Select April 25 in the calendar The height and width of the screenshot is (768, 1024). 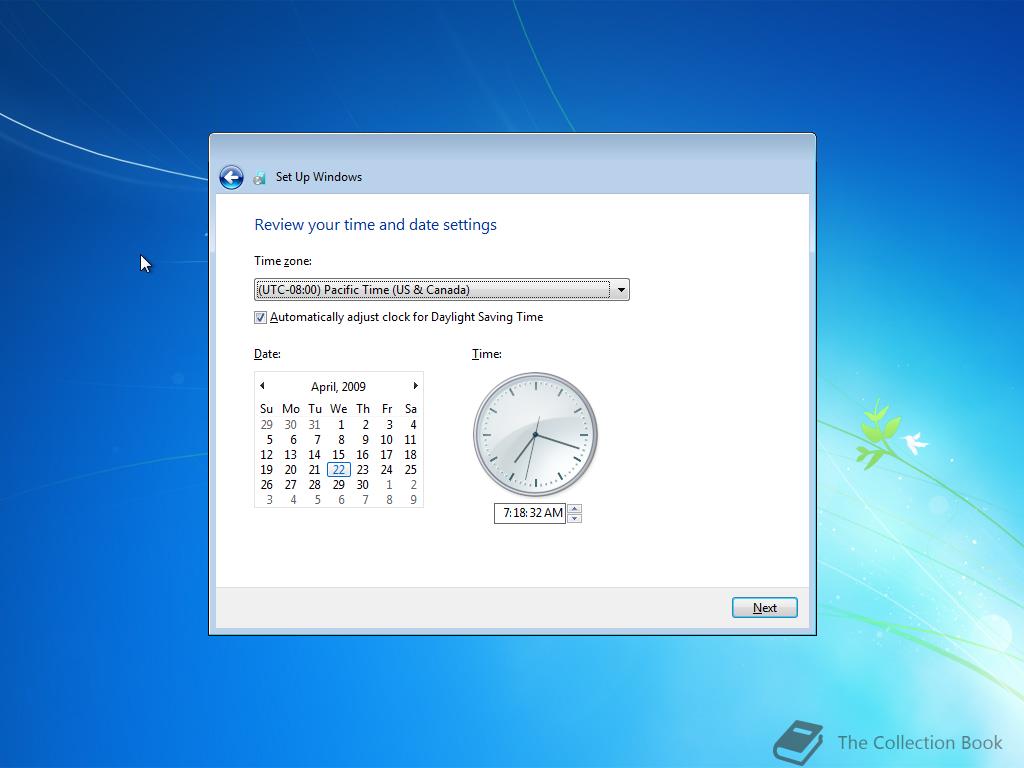tap(410, 470)
